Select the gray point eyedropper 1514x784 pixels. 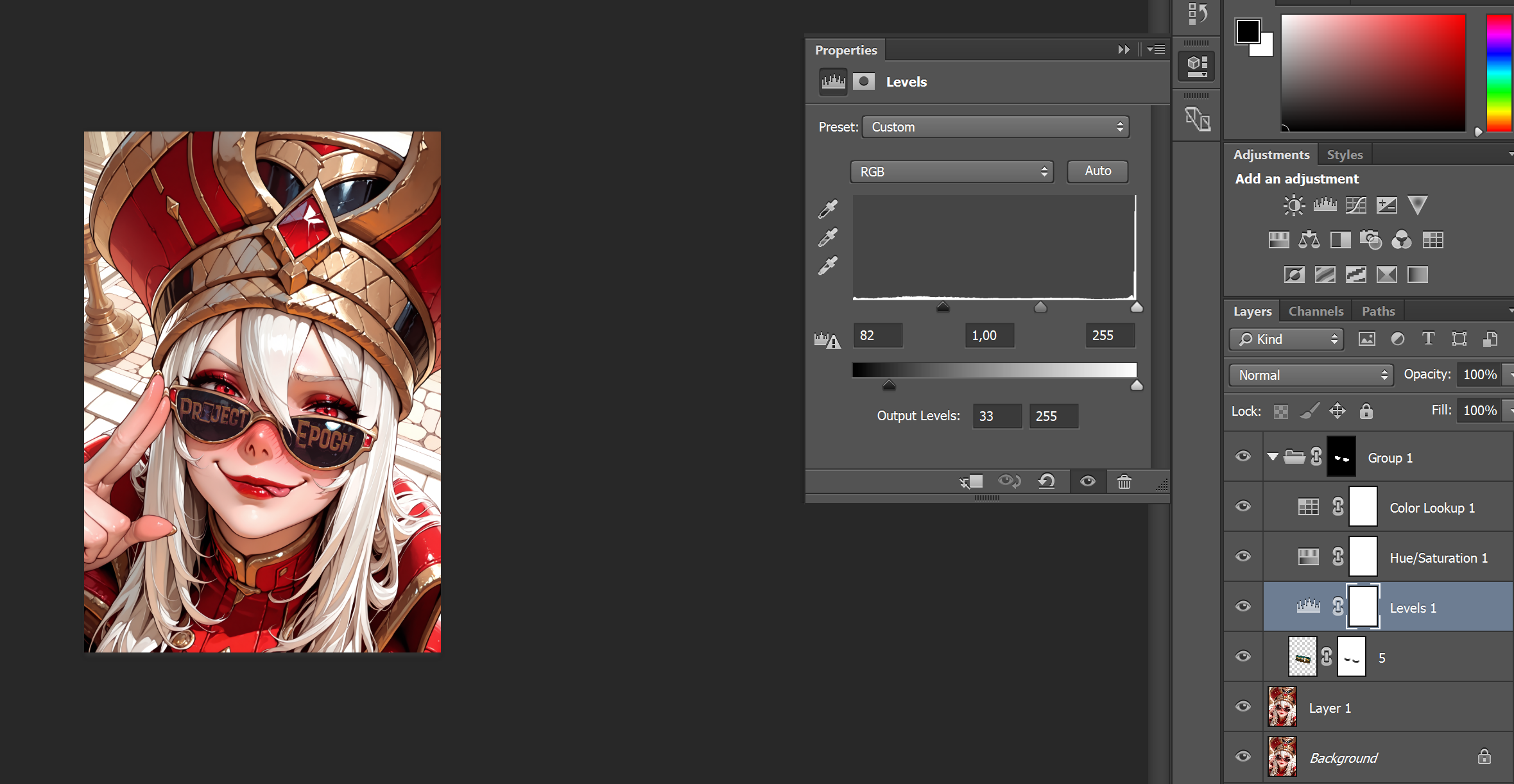tap(828, 237)
